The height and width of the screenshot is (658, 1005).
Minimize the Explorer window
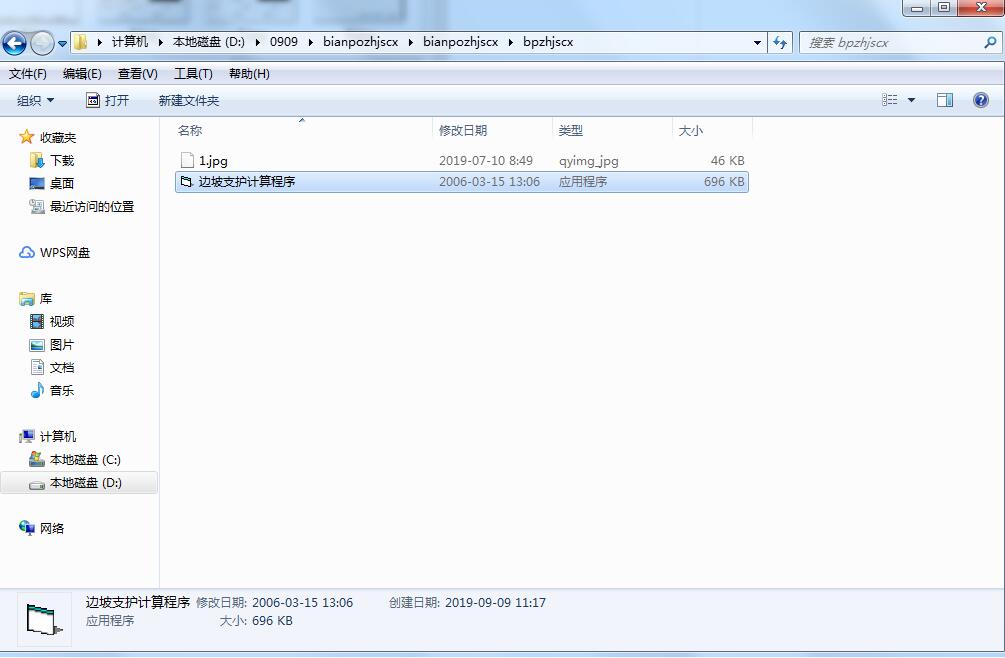tap(917, 7)
